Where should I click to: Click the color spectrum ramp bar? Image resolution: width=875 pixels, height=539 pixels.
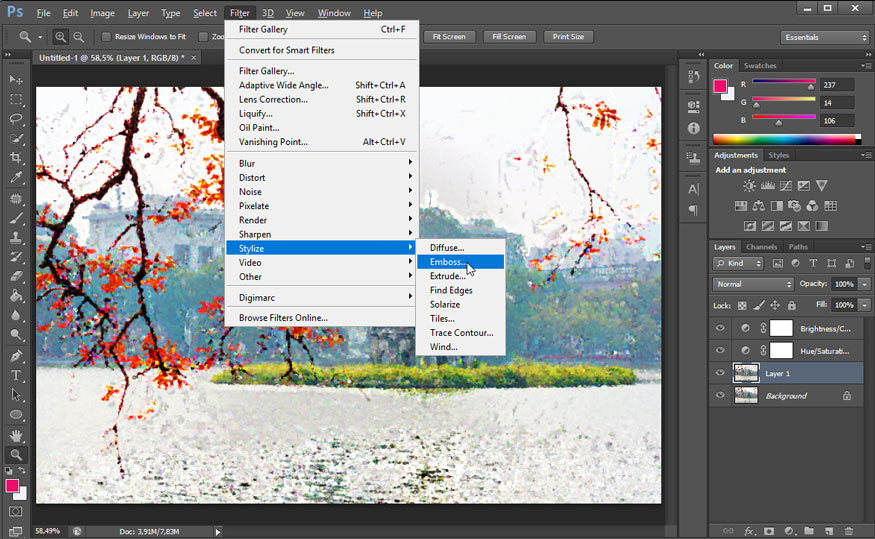tap(784, 139)
